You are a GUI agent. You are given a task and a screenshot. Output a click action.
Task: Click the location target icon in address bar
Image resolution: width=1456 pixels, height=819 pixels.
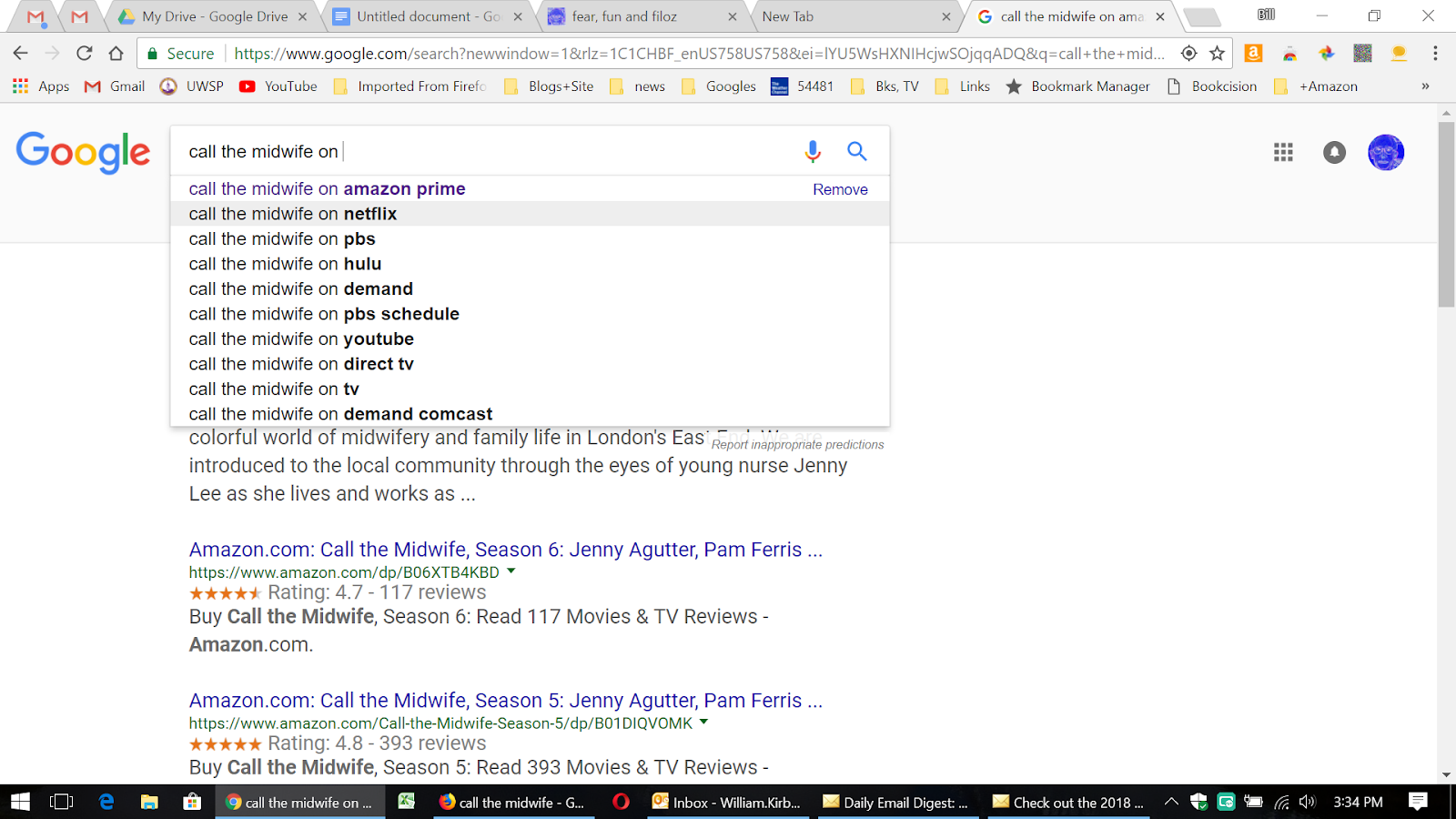click(1188, 54)
